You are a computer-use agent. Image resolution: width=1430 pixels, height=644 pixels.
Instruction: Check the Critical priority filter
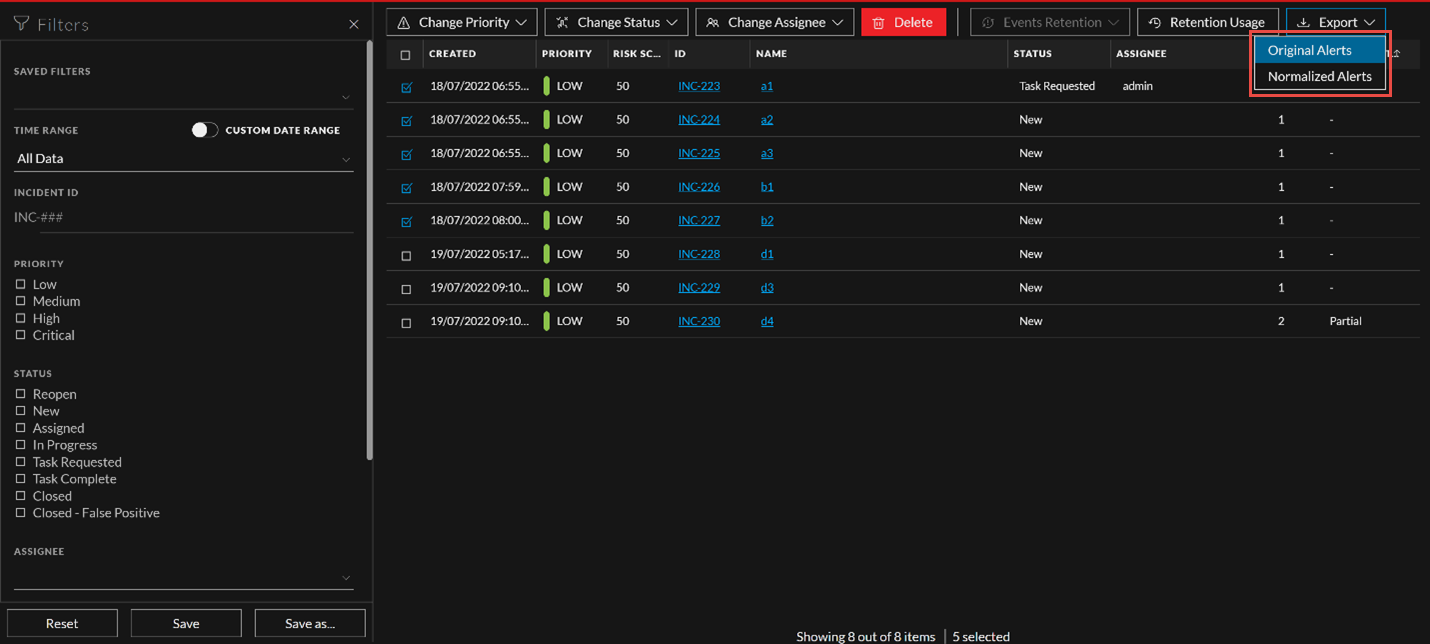coord(20,335)
